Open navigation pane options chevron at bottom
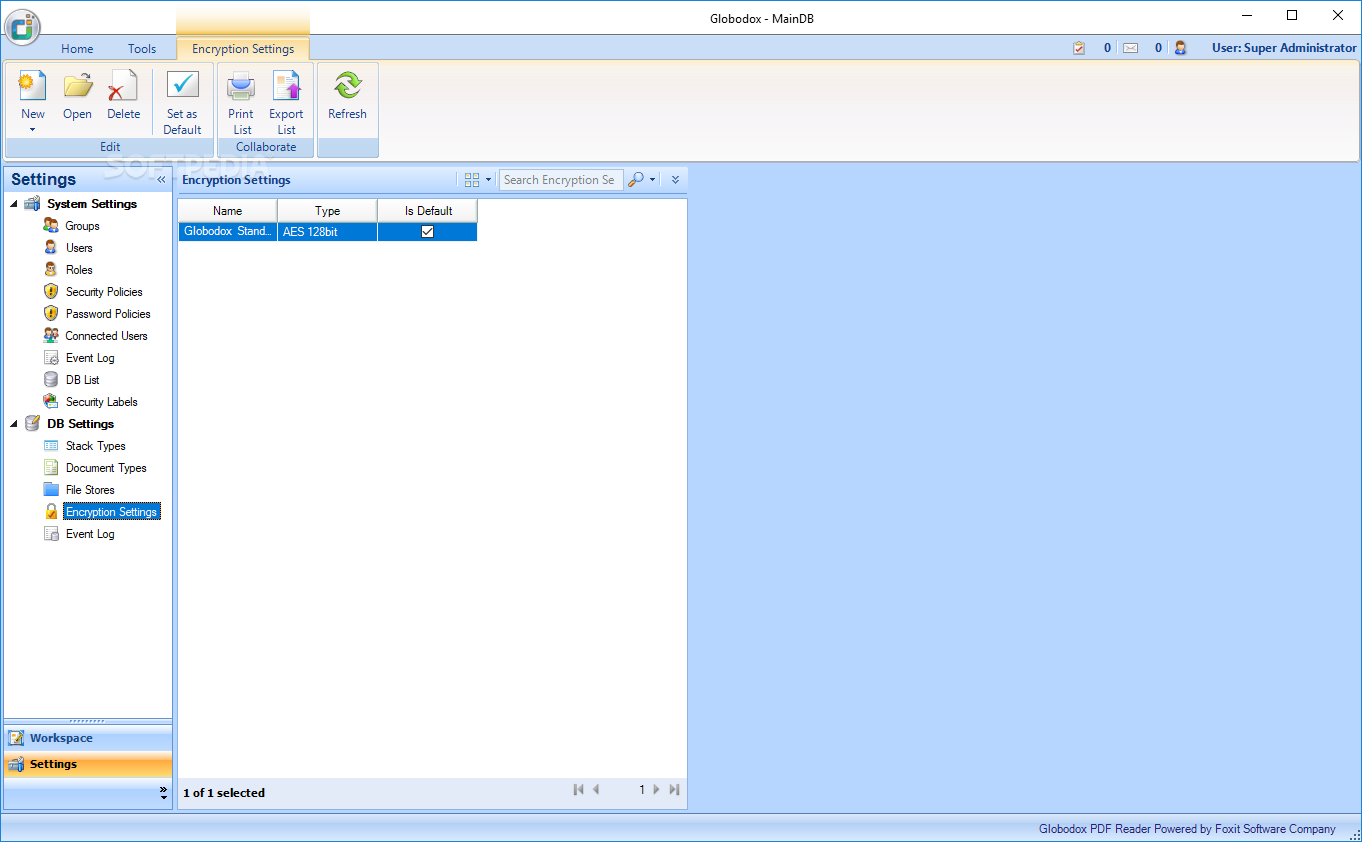This screenshot has height=842, width=1362. (x=164, y=793)
